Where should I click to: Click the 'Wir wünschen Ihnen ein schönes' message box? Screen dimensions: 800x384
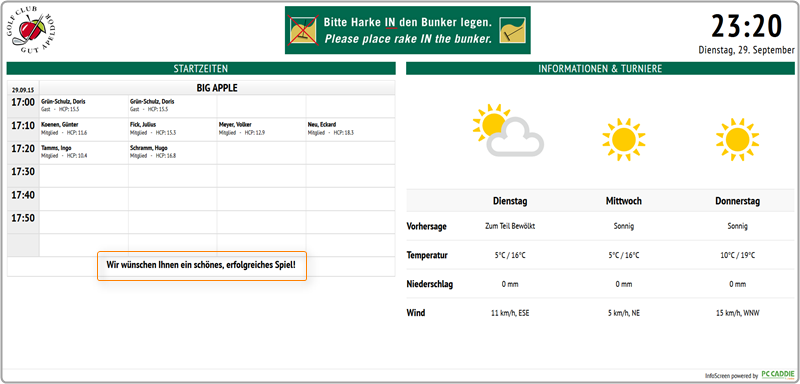202,266
